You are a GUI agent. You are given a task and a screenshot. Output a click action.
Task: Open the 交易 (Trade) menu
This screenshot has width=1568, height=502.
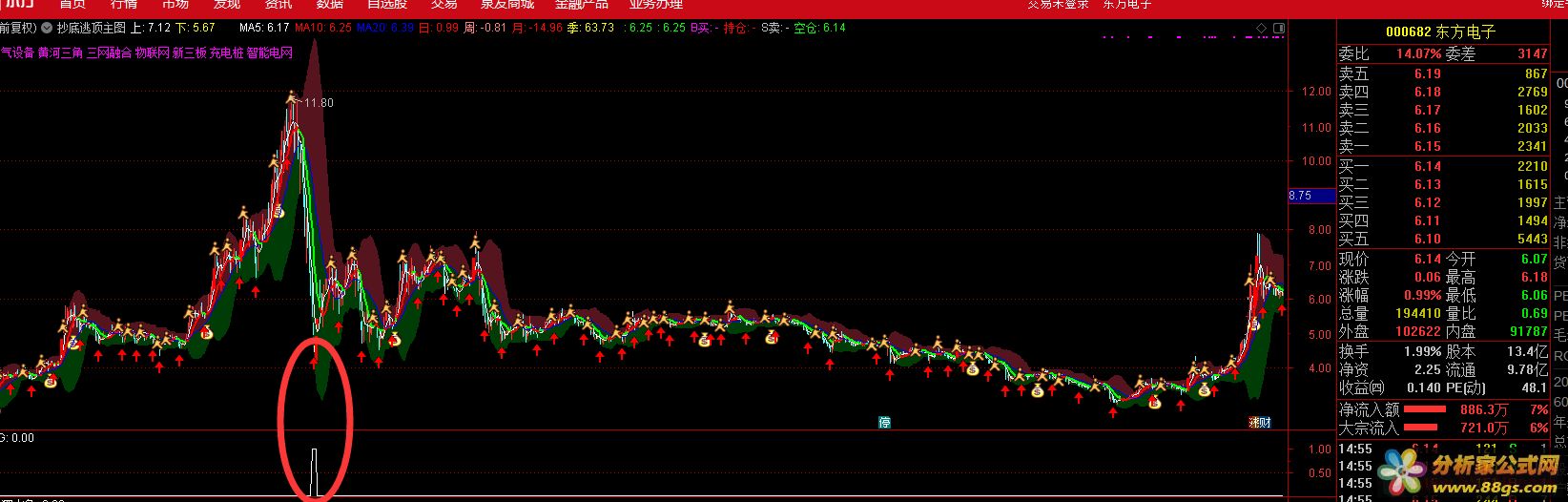coord(444,4)
